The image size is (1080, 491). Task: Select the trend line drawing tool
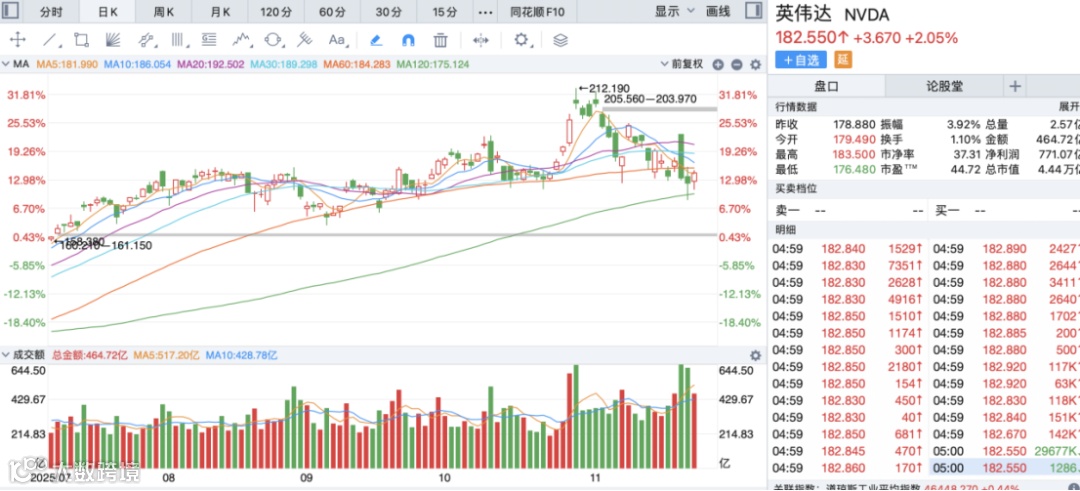pyautogui.click(x=49, y=40)
